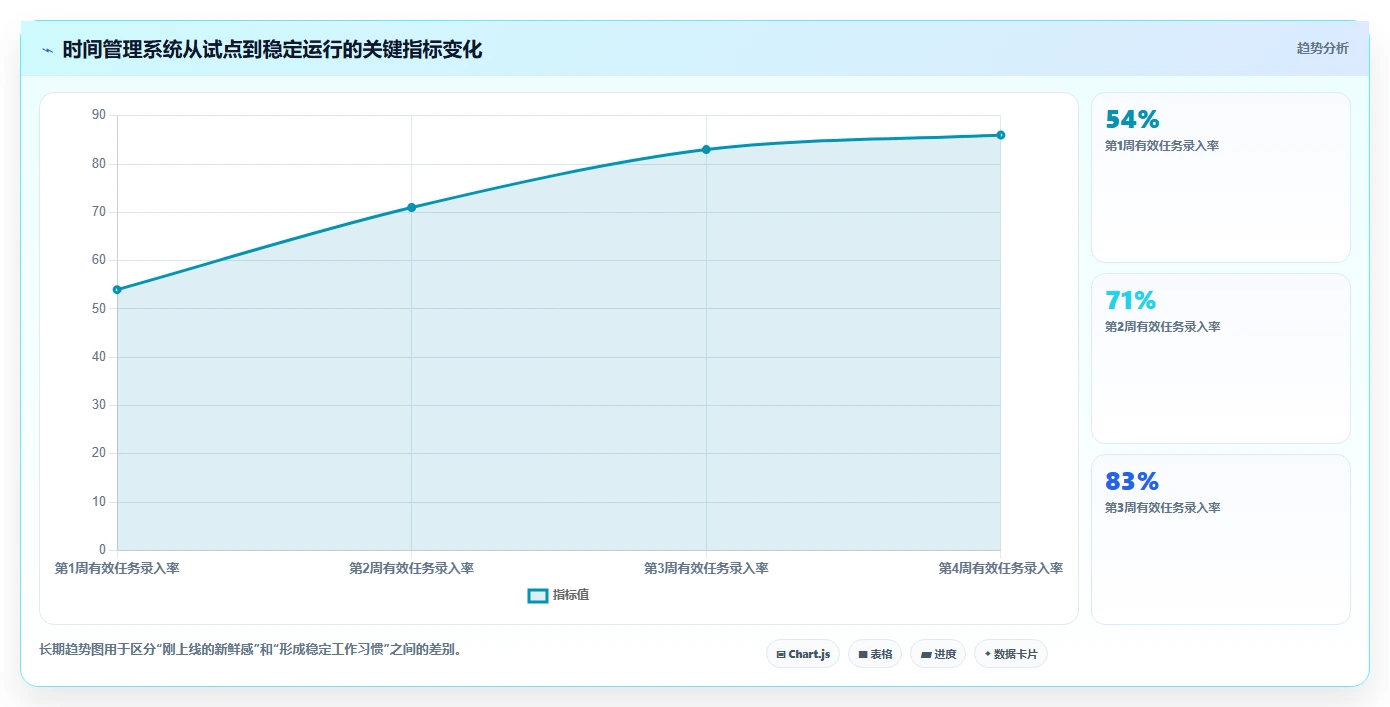The height and width of the screenshot is (707, 1390).
Task: Open the 83% stat card
Action: point(1221,539)
